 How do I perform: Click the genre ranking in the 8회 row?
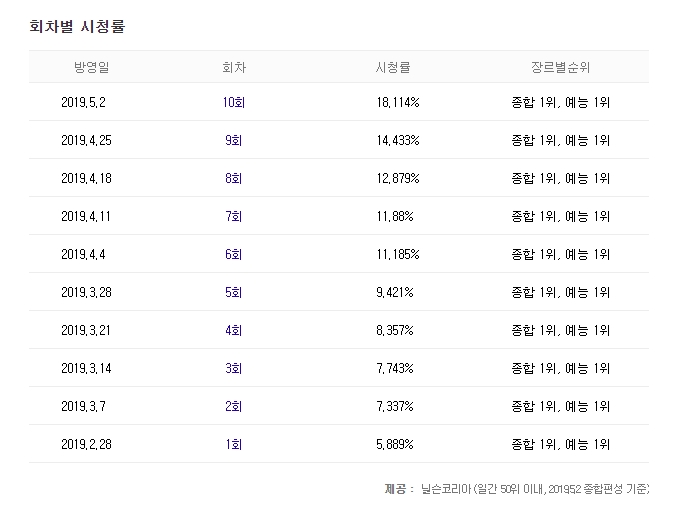coord(560,178)
